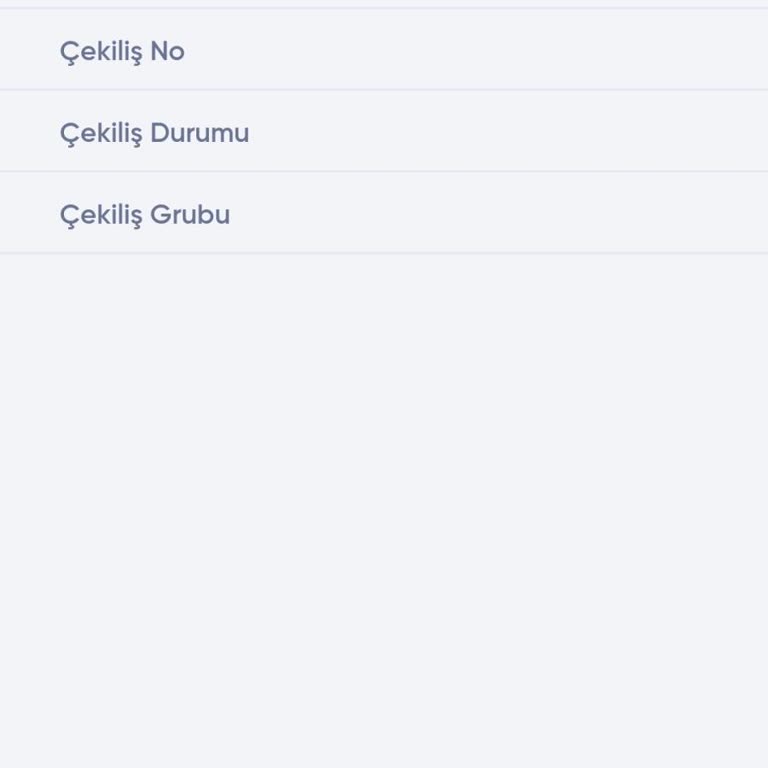This screenshot has width=768, height=768.
Task: Select the Çekiliş No row
Action: (122, 51)
